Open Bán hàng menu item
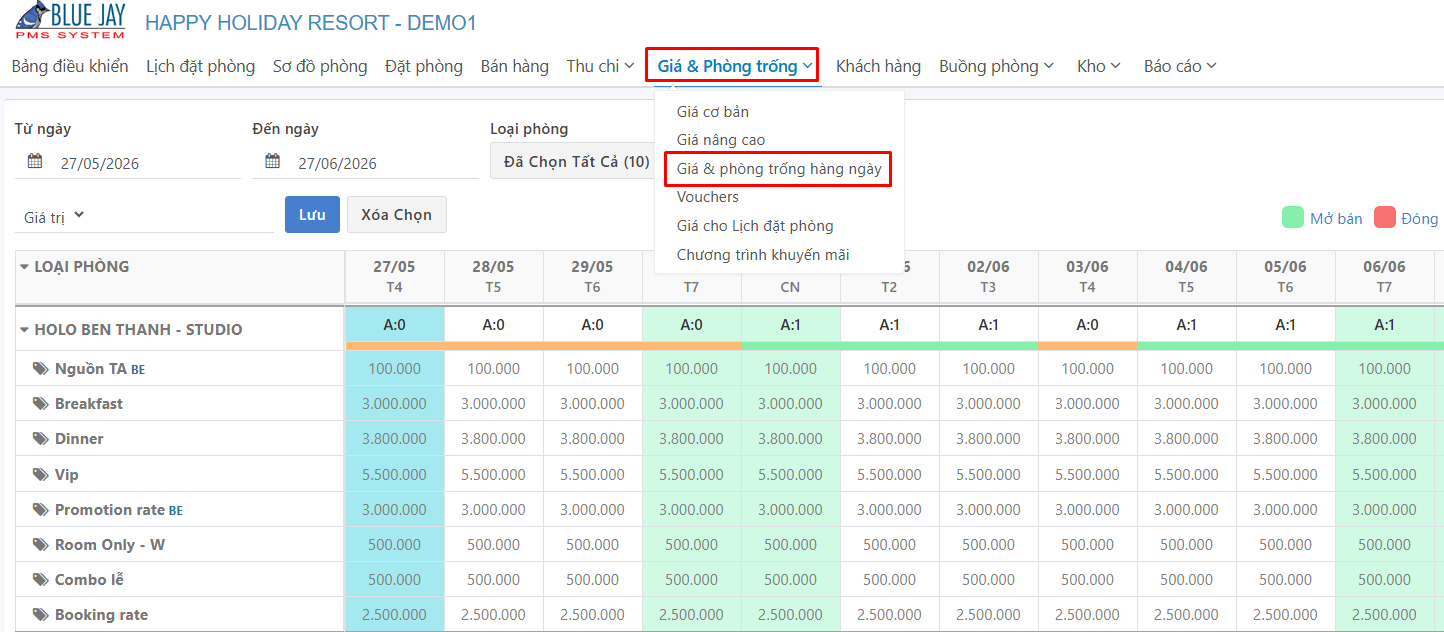This screenshot has height=632, width=1444. pos(514,66)
